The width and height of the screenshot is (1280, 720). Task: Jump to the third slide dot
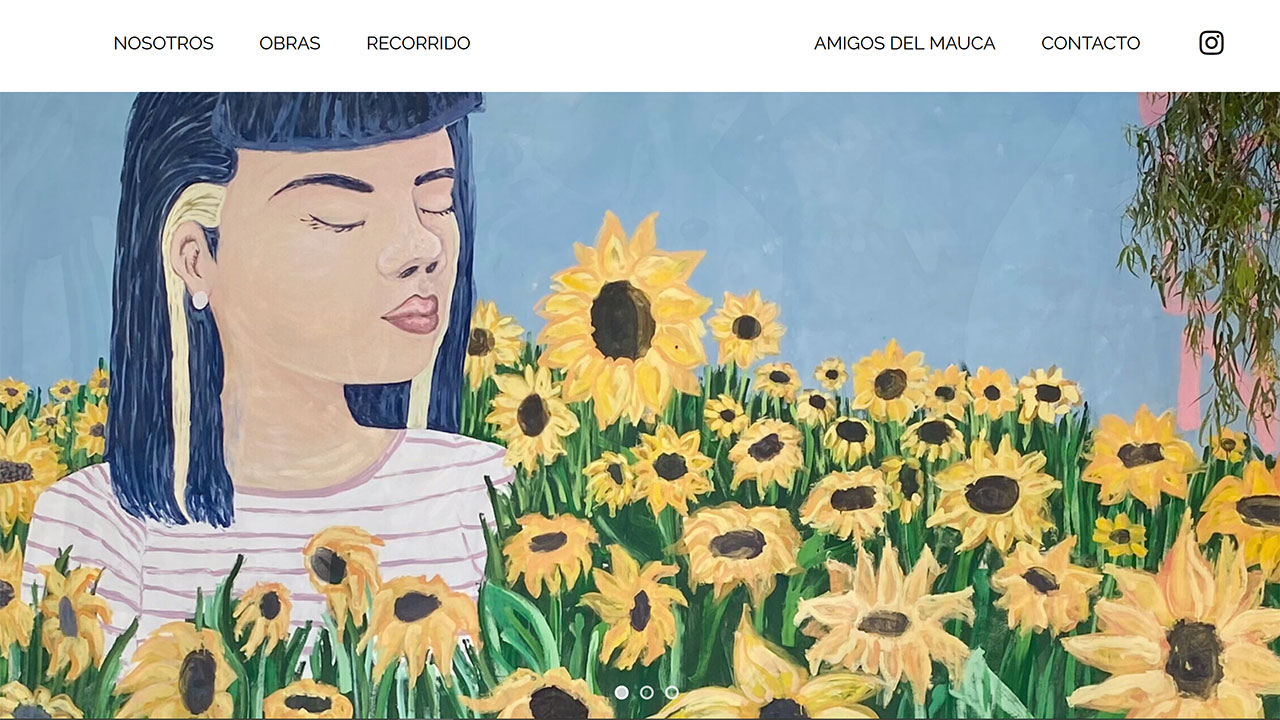(x=672, y=692)
